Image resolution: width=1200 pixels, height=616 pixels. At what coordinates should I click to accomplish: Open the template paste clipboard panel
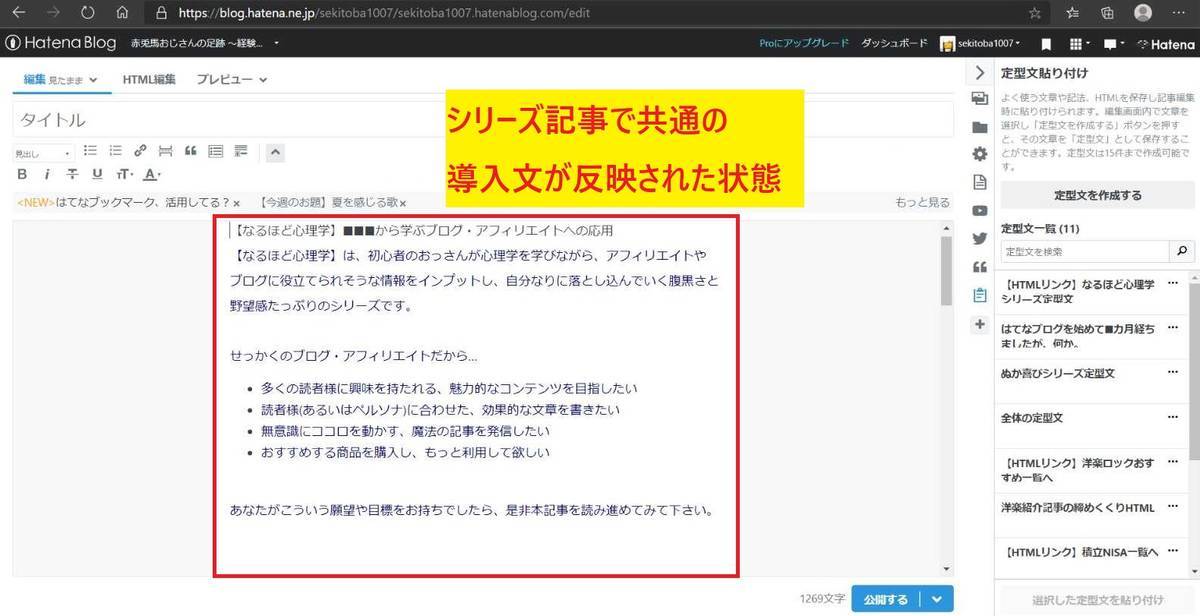(980, 295)
